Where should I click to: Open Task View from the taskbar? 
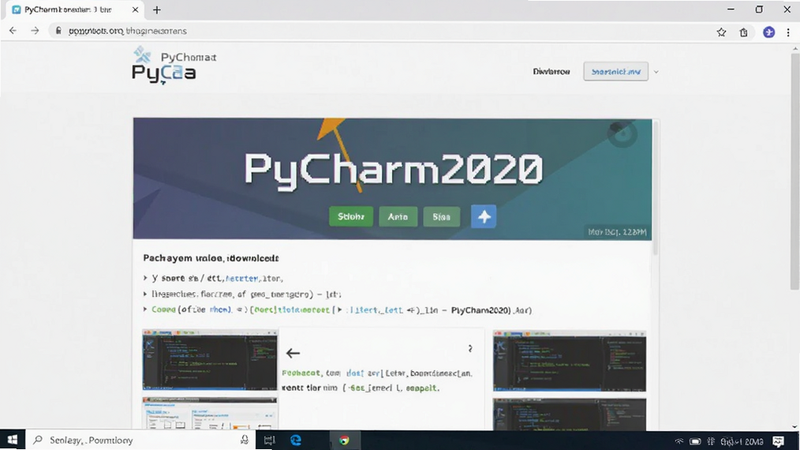[x=269, y=440]
